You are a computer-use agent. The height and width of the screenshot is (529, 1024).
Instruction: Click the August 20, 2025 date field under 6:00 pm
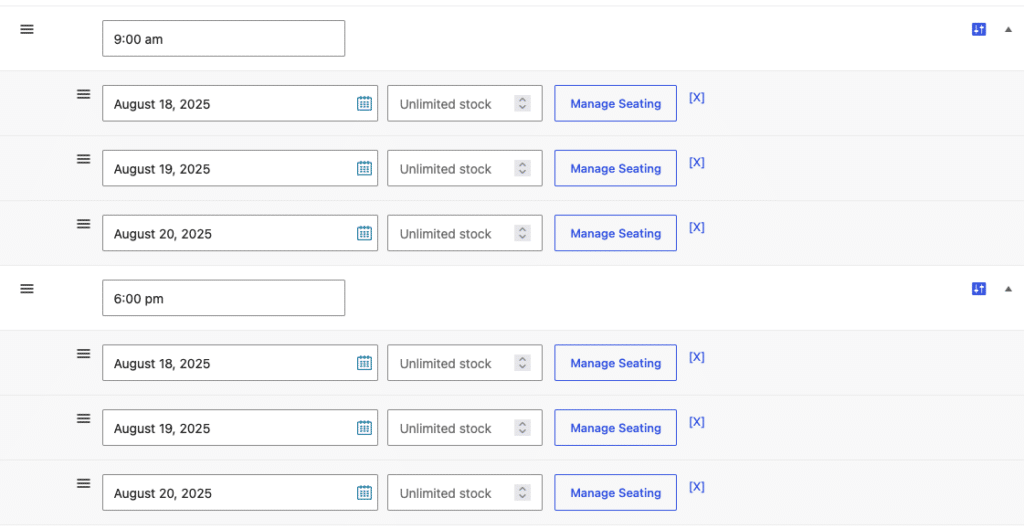[240, 492]
